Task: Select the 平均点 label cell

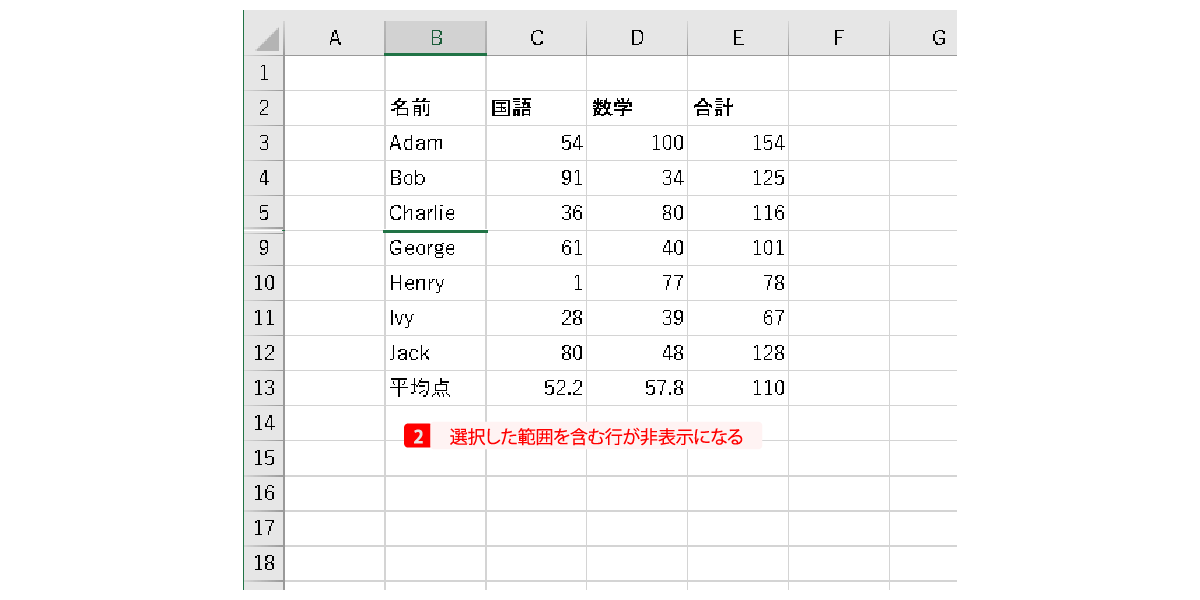Action: click(x=435, y=388)
